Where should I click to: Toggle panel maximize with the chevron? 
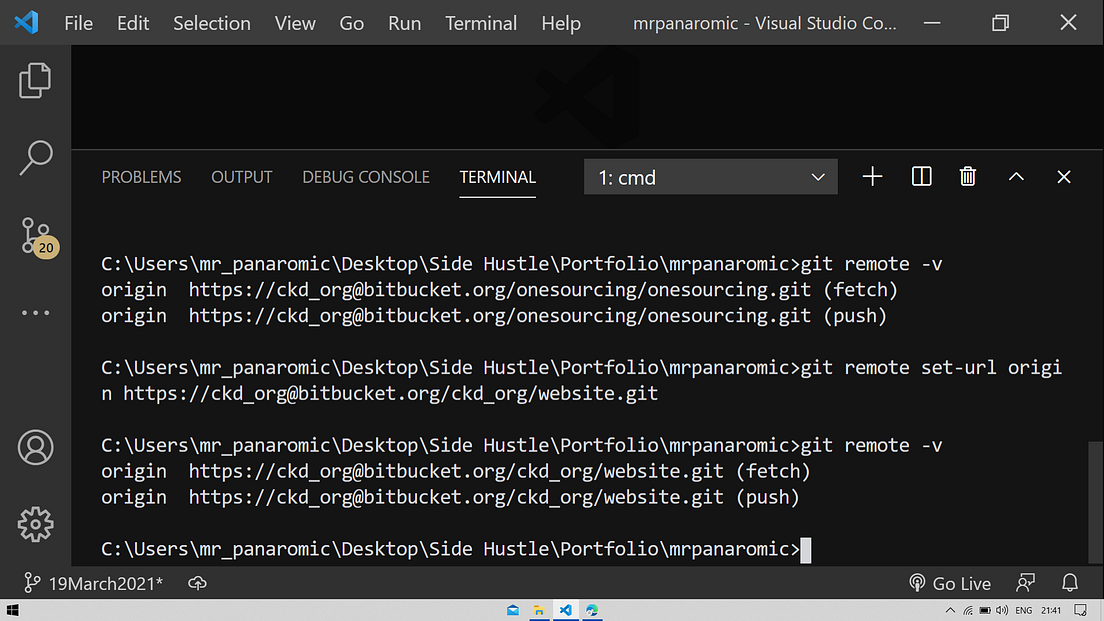(x=1015, y=176)
